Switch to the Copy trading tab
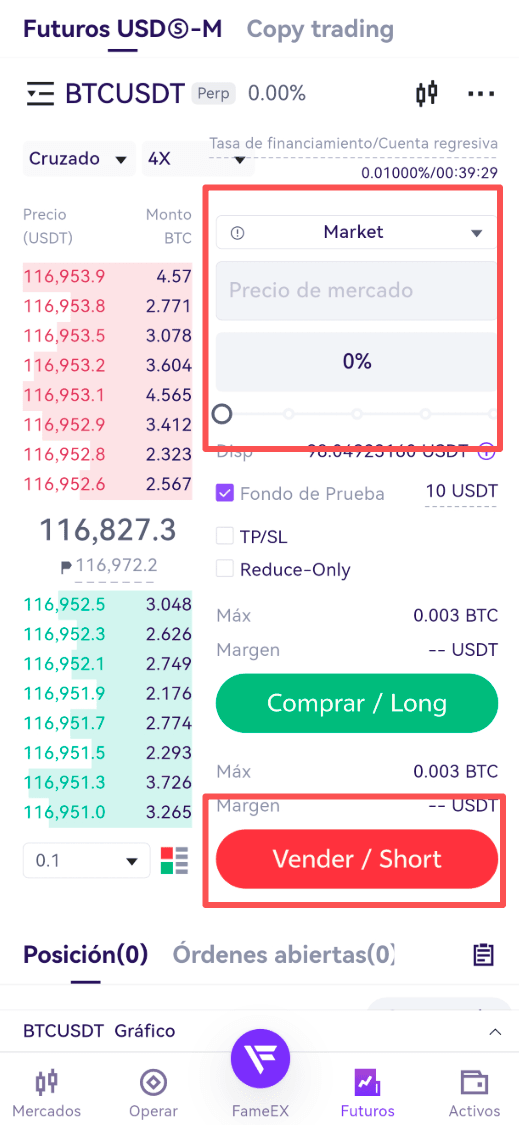The height and width of the screenshot is (1125, 519). click(x=320, y=29)
